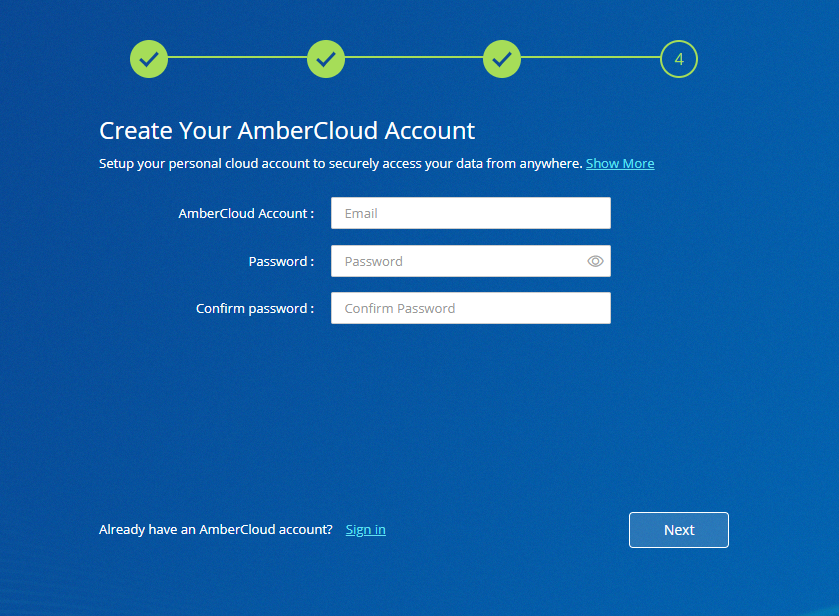The image size is (839, 616).
Task: Focus the Email input field
Action: tap(471, 213)
